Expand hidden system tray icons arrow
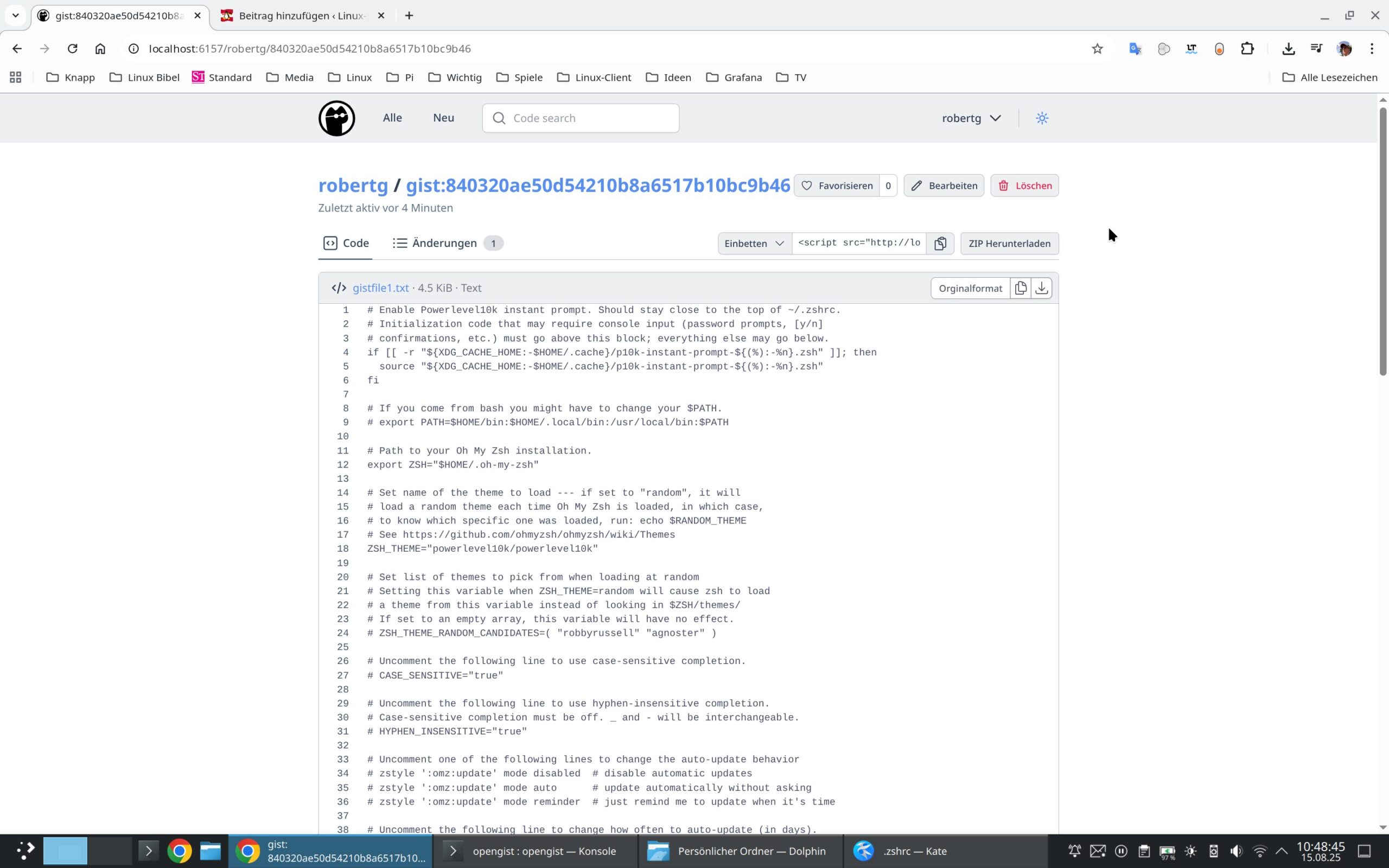The height and width of the screenshot is (868, 1389). pos(1282,851)
